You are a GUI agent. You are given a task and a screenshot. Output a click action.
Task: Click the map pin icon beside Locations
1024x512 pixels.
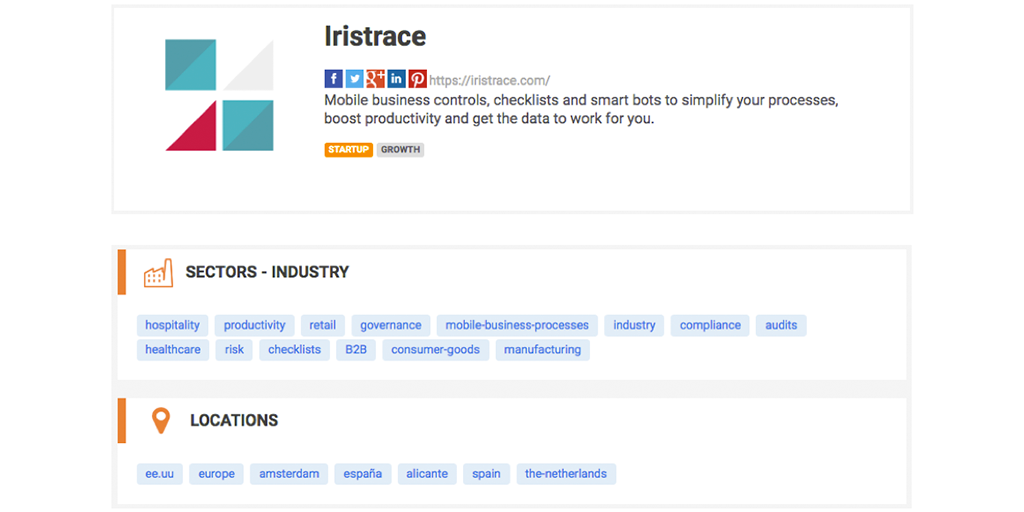(161, 421)
